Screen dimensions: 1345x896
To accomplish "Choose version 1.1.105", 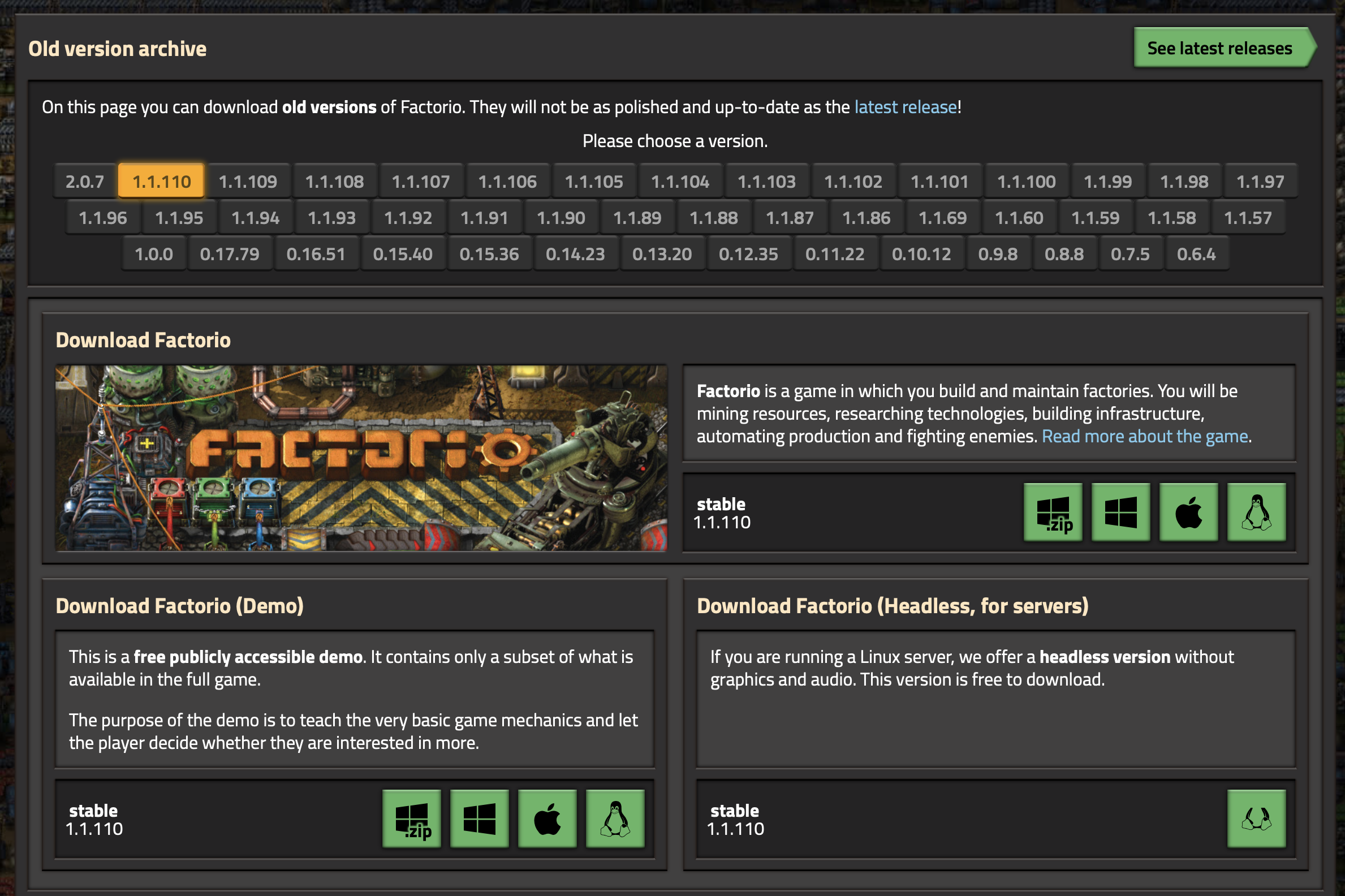I will 594,181.
